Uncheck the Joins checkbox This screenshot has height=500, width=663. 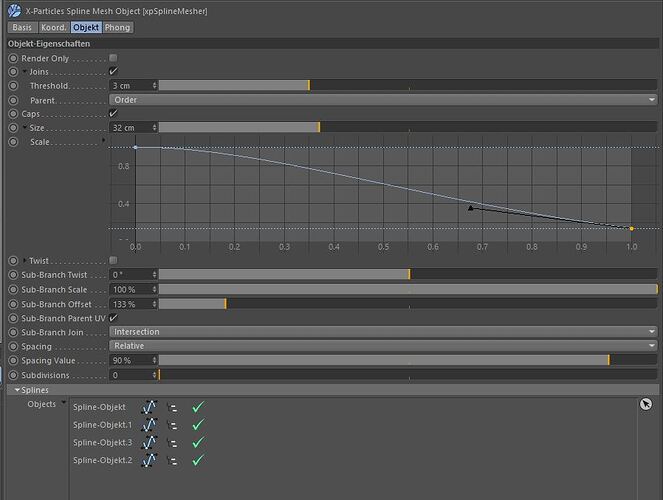(x=113, y=71)
